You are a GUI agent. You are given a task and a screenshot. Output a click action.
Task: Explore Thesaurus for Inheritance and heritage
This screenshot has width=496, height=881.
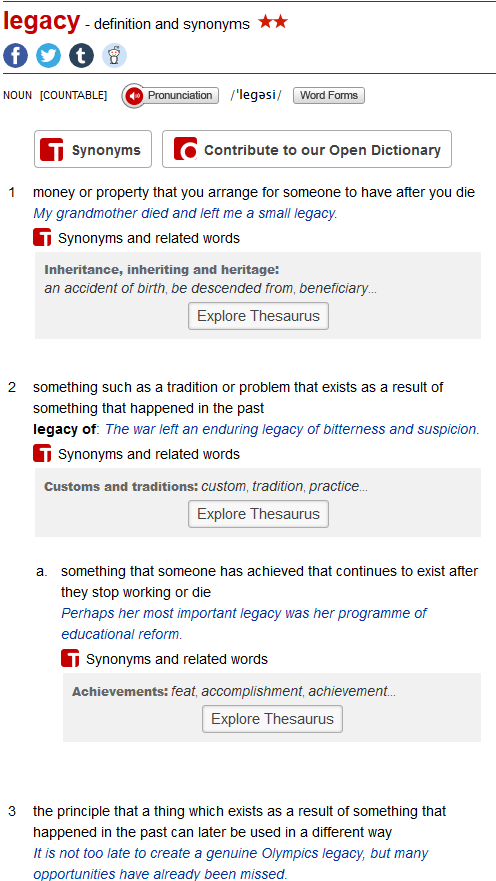coord(258,316)
